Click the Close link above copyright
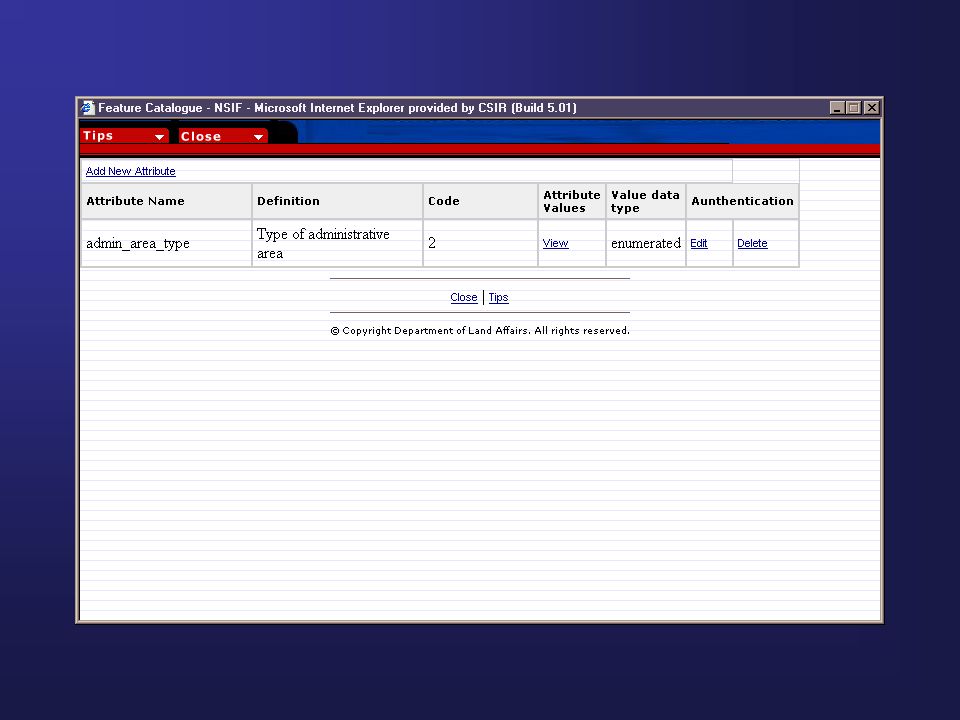Image resolution: width=960 pixels, height=720 pixels. [x=463, y=297]
